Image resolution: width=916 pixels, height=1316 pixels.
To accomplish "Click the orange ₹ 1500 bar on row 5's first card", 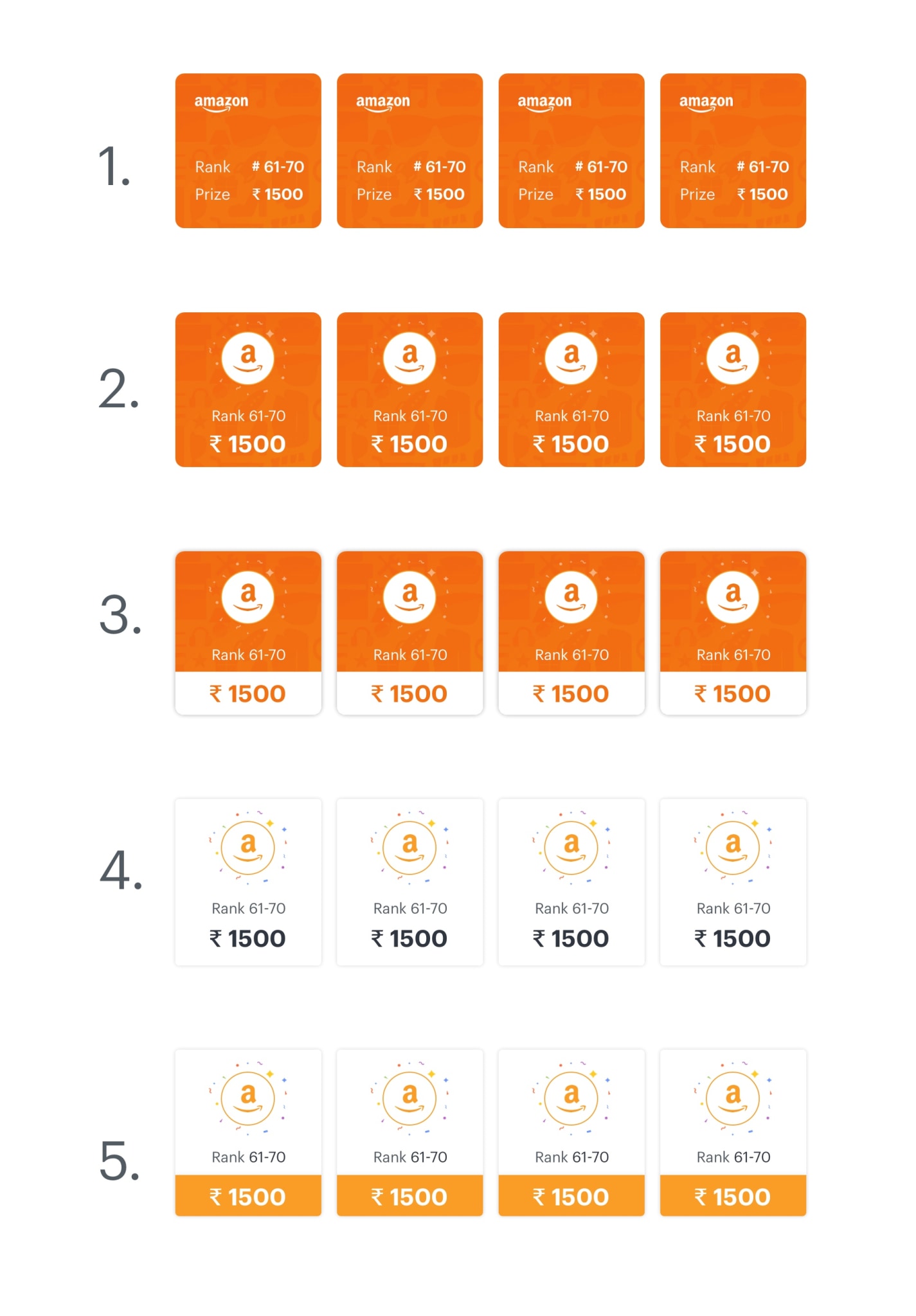I will point(248,1196).
